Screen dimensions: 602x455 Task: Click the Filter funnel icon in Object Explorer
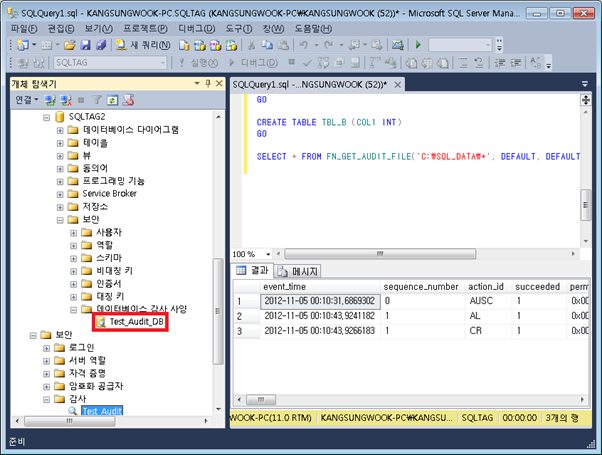click(97, 100)
